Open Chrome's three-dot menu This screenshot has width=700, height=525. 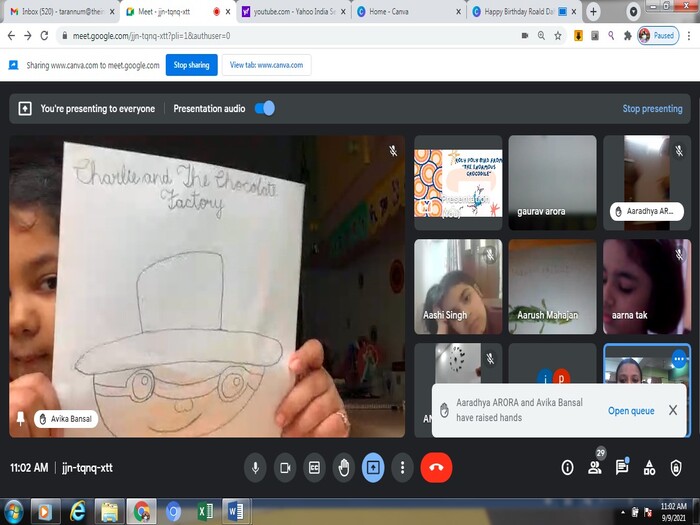689,36
